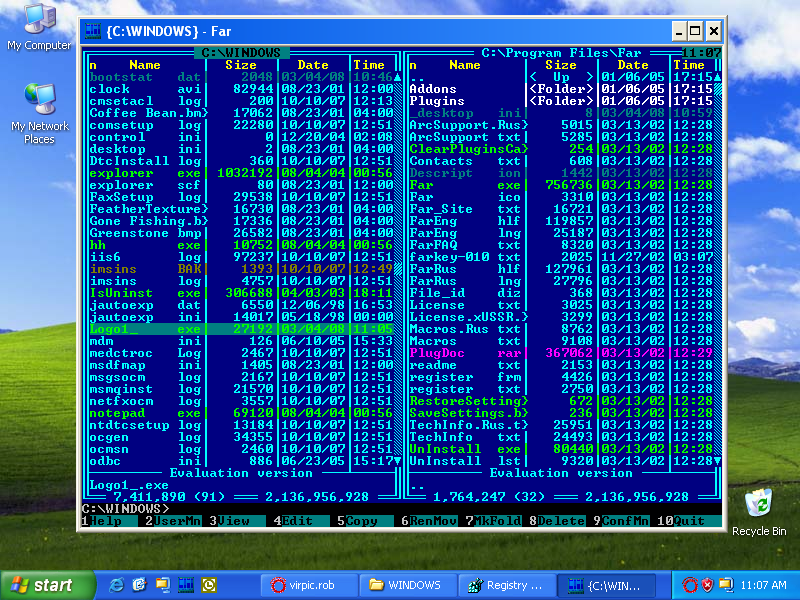Click the left panel C:\WINDOWS path title
Image resolution: width=800 pixels, height=600 pixels.
241,53
